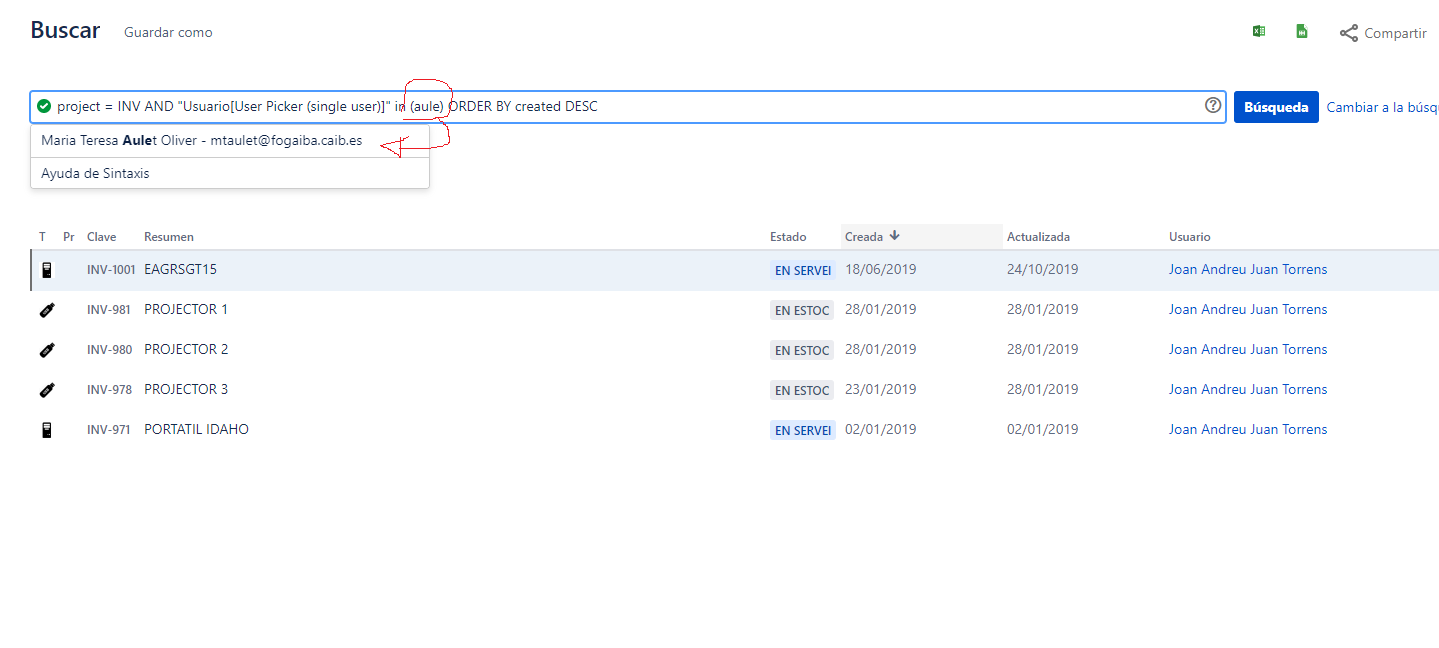Click created date 23/01/2019 on INV-978
The width and height of the screenshot is (1439, 648).
[881, 389]
